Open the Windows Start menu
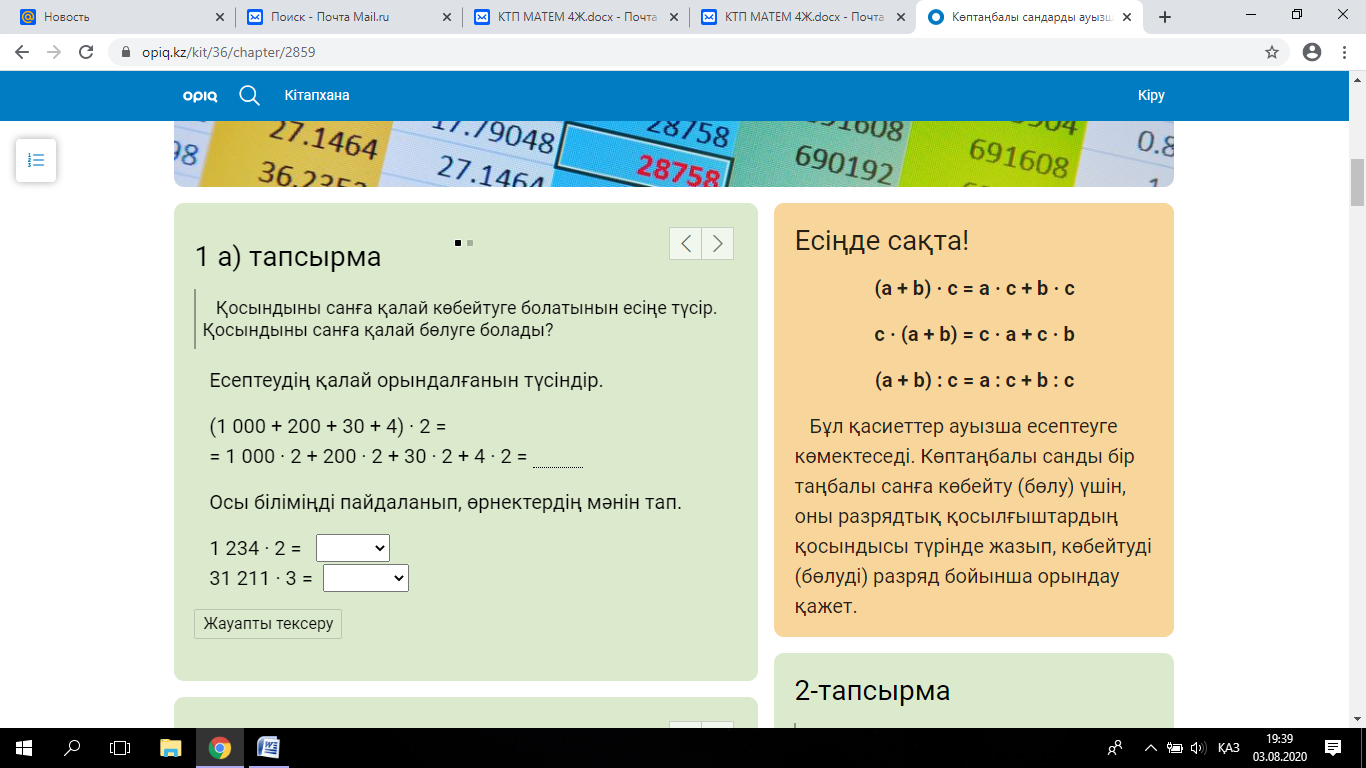 (24, 748)
